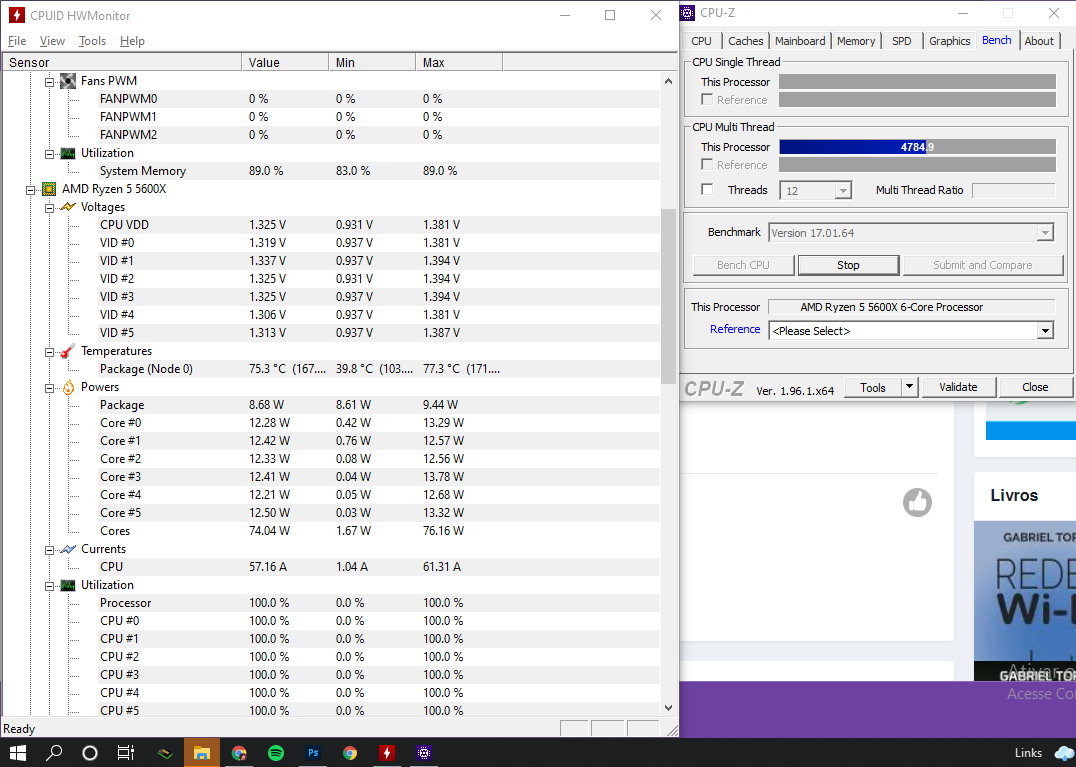The image size is (1076, 767).
Task: Click the Validate button
Action: (x=958, y=387)
